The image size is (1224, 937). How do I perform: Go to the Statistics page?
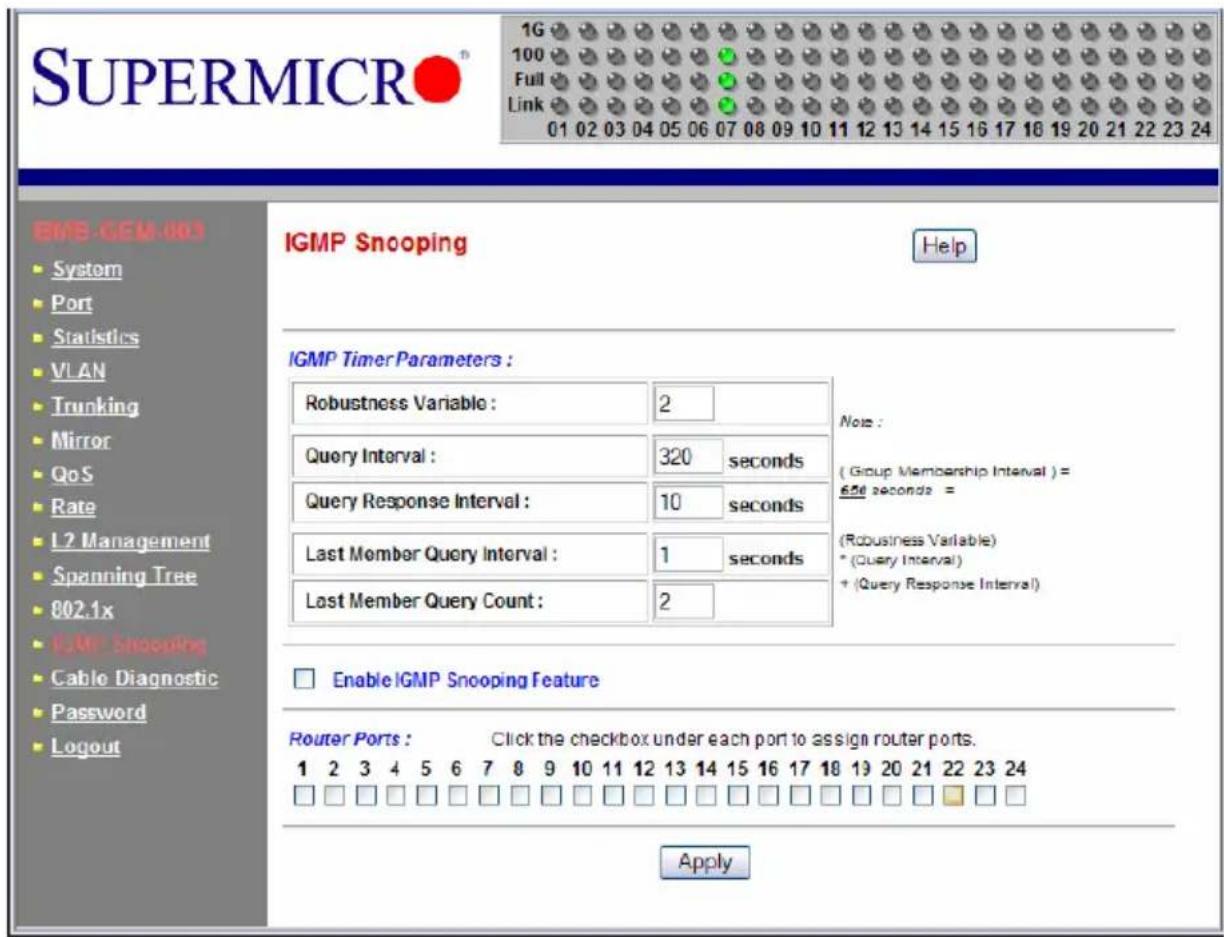tap(95, 337)
